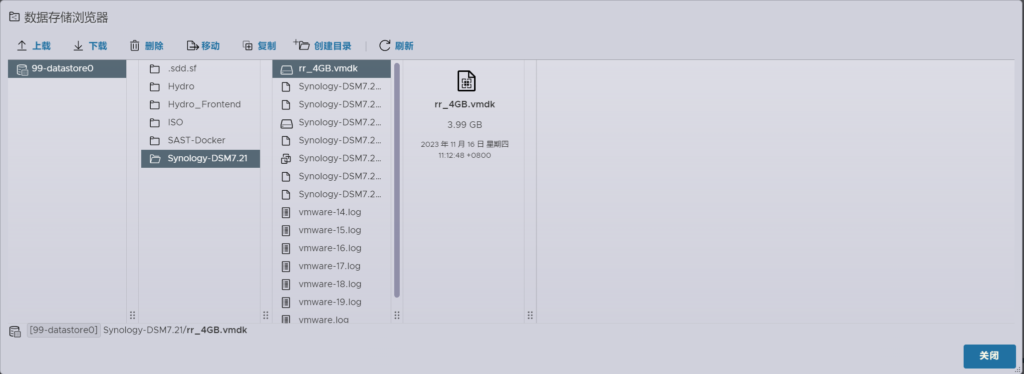Screen dimensions: 1024x374
Task: Click the 上载 upload toolbar button
Action: tap(33, 46)
